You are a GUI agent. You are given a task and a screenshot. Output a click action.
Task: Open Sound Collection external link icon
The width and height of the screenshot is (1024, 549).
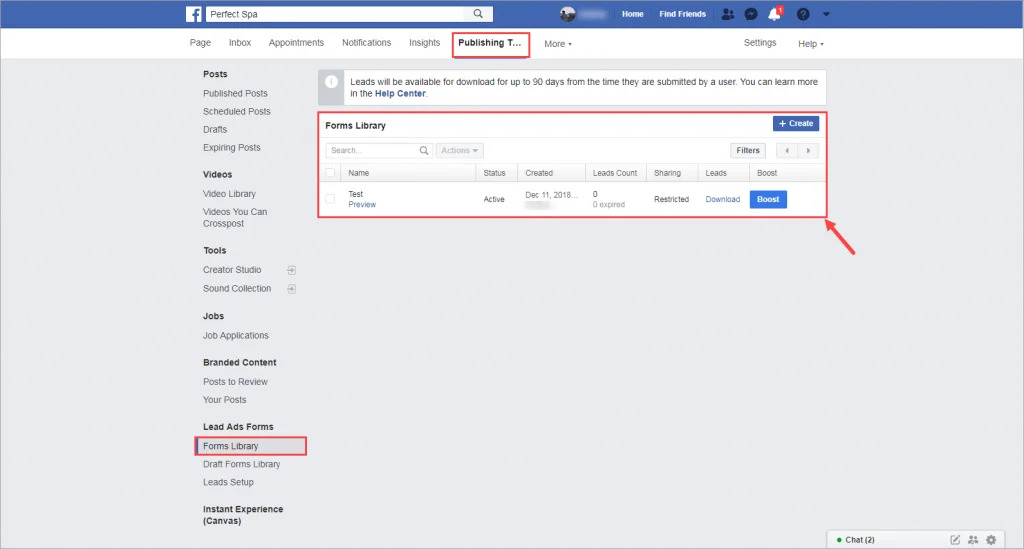[x=291, y=289]
